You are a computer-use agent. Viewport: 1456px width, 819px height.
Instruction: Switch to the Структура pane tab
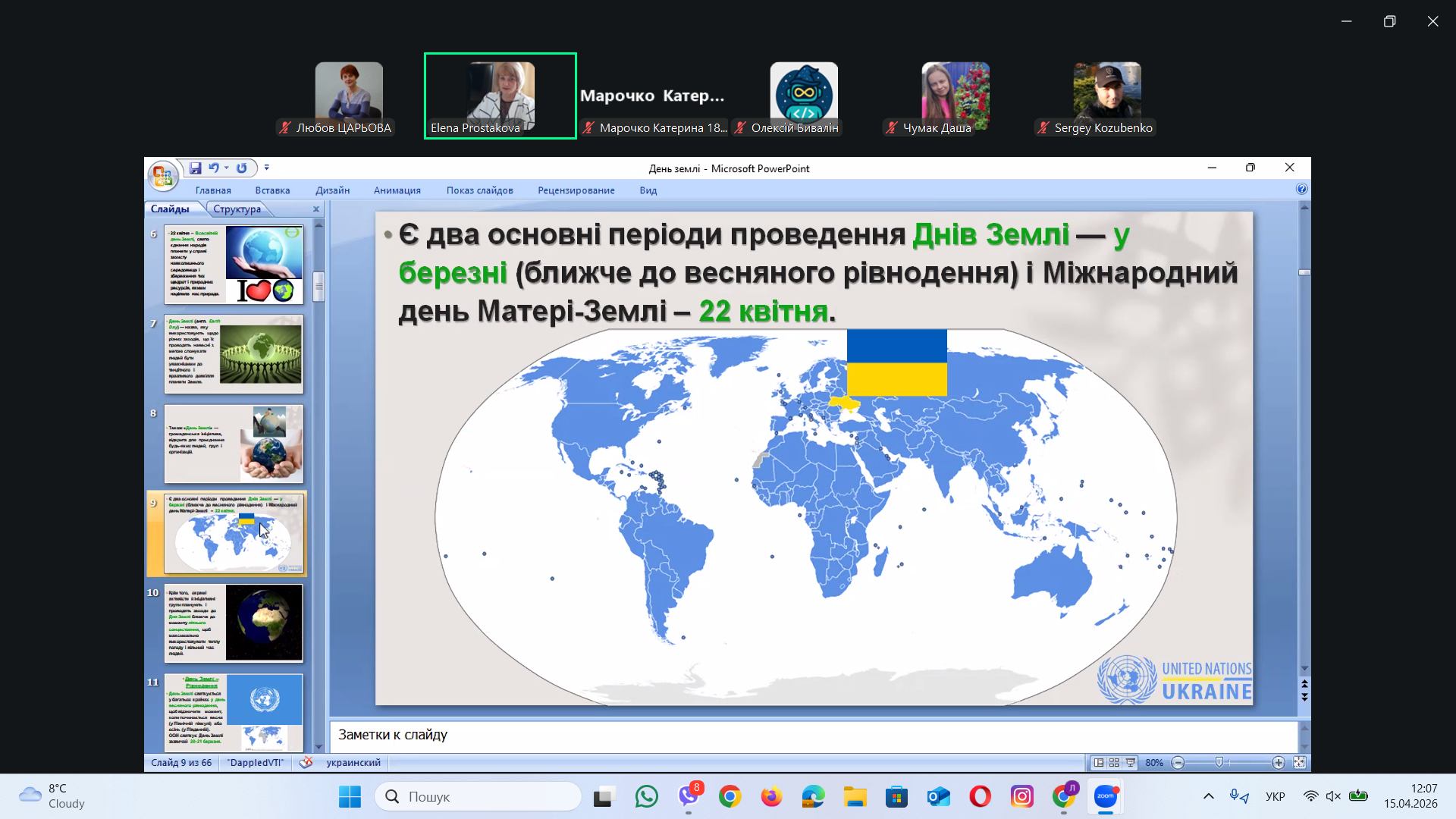tap(237, 209)
